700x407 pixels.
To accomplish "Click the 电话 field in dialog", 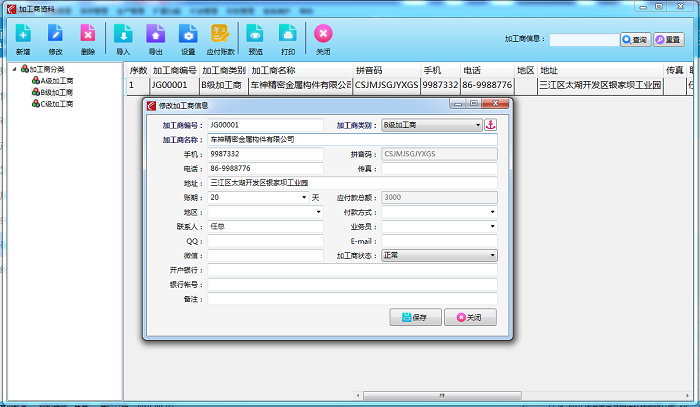I will (265, 168).
